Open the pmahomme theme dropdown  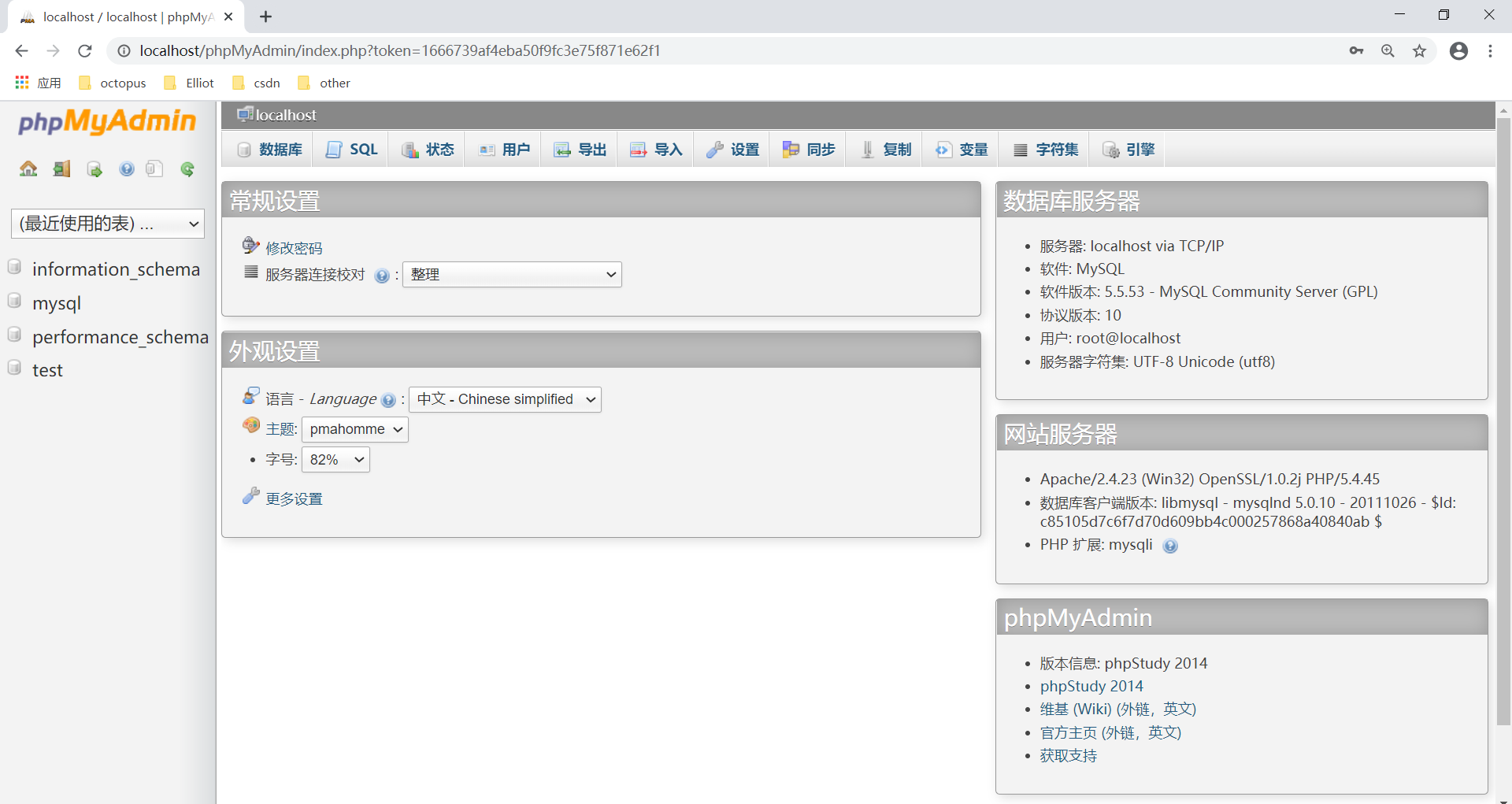tap(355, 429)
